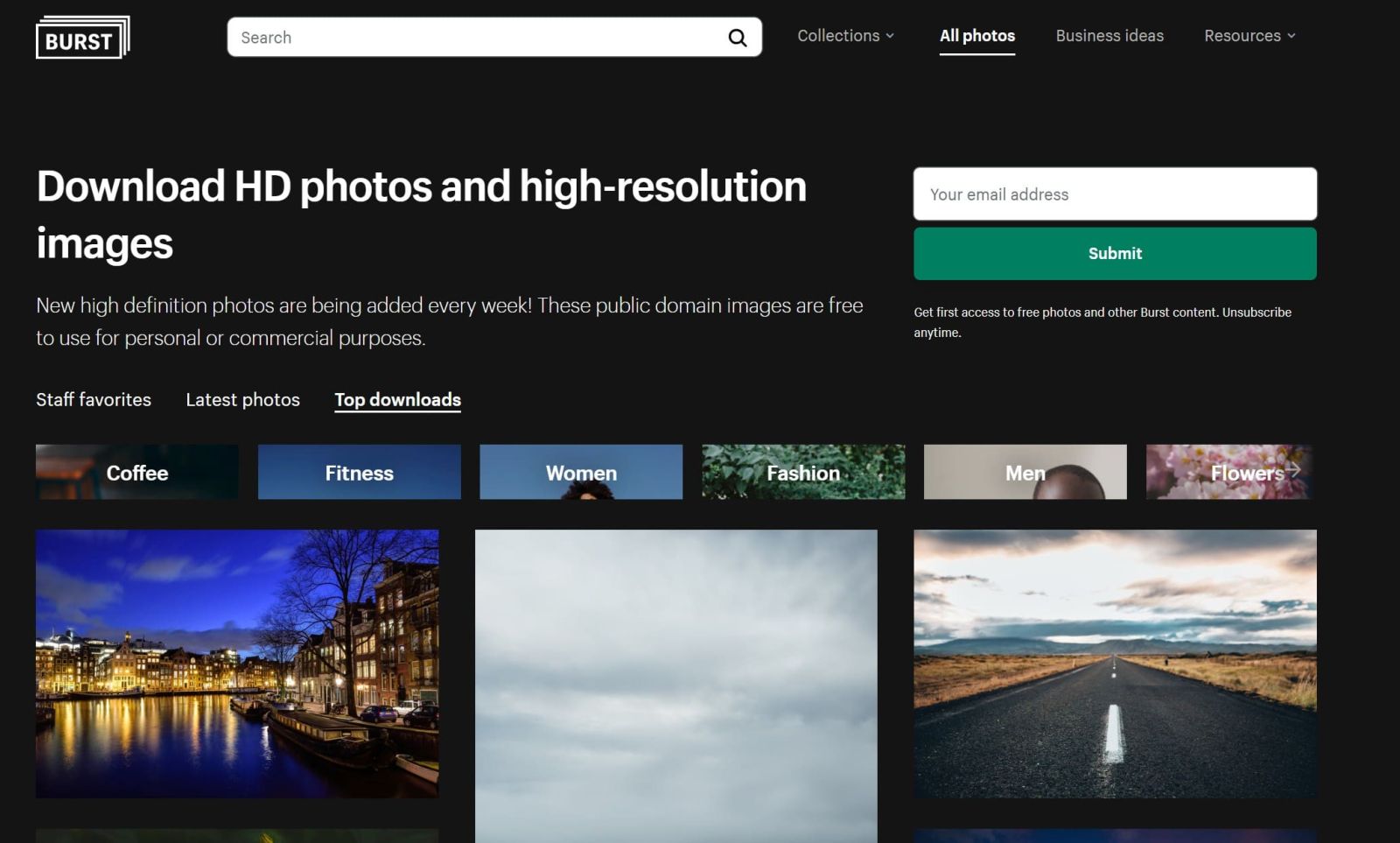The height and width of the screenshot is (843, 1400).
Task: Focus the Search input field
Action: click(477, 38)
